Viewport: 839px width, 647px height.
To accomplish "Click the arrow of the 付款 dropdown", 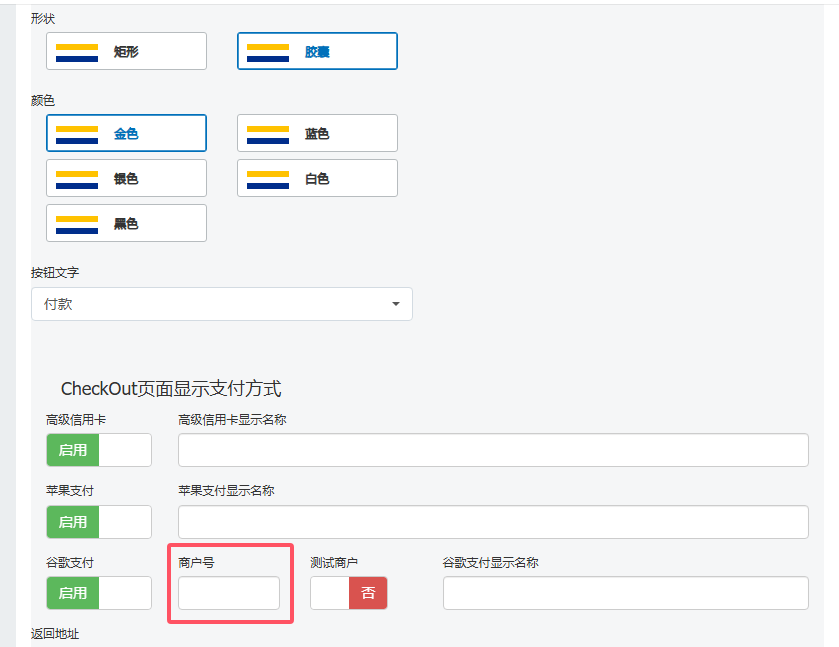I will [x=396, y=304].
